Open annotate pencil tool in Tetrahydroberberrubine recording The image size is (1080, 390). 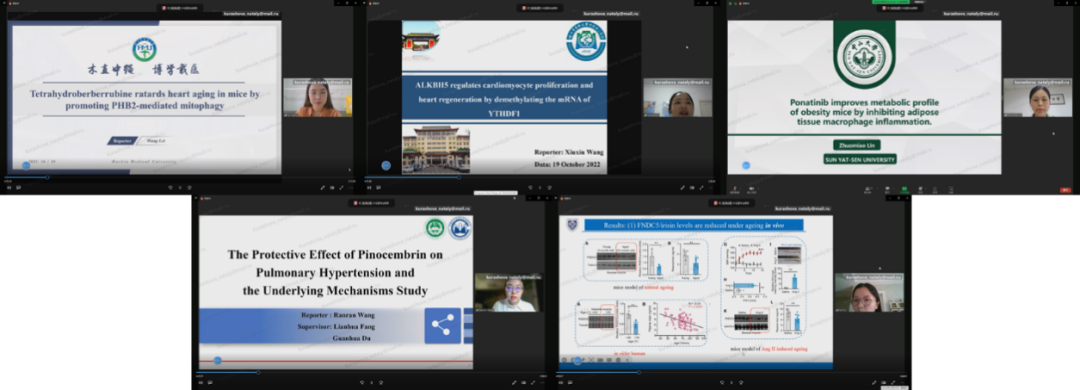click(322, 187)
